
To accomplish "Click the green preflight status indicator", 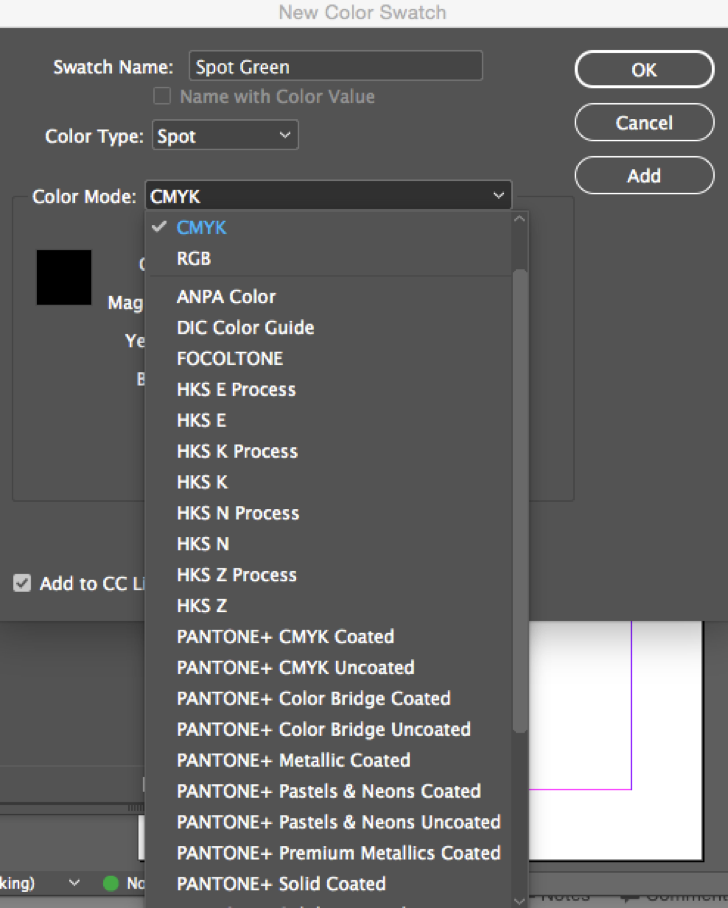I will tap(111, 883).
